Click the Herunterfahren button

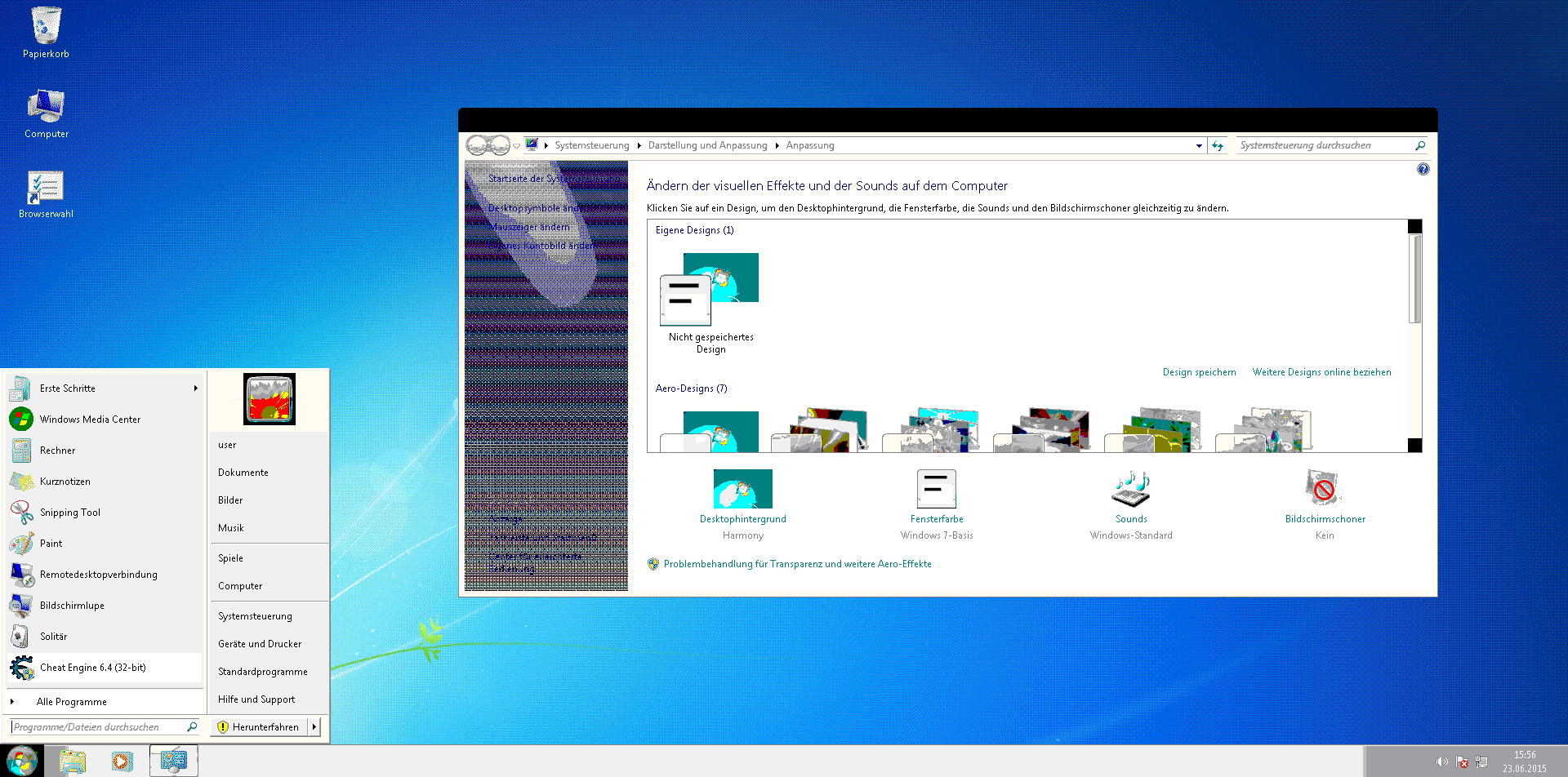coord(259,726)
